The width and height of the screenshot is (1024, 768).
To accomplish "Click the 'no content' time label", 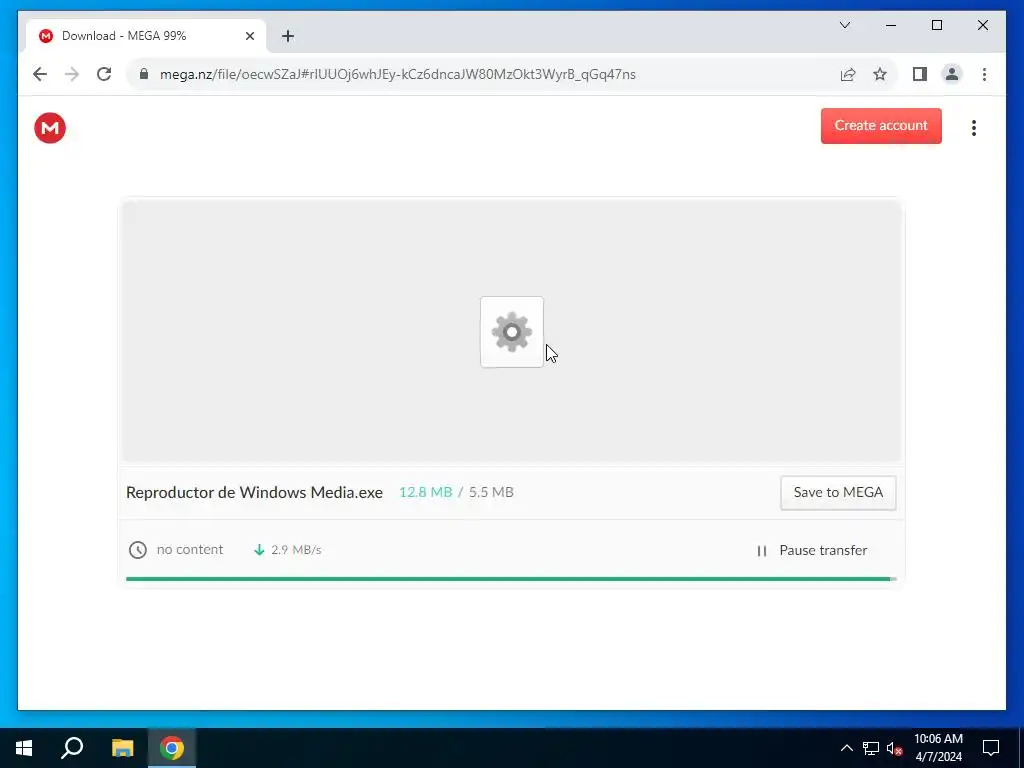I will click(x=190, y=550).
